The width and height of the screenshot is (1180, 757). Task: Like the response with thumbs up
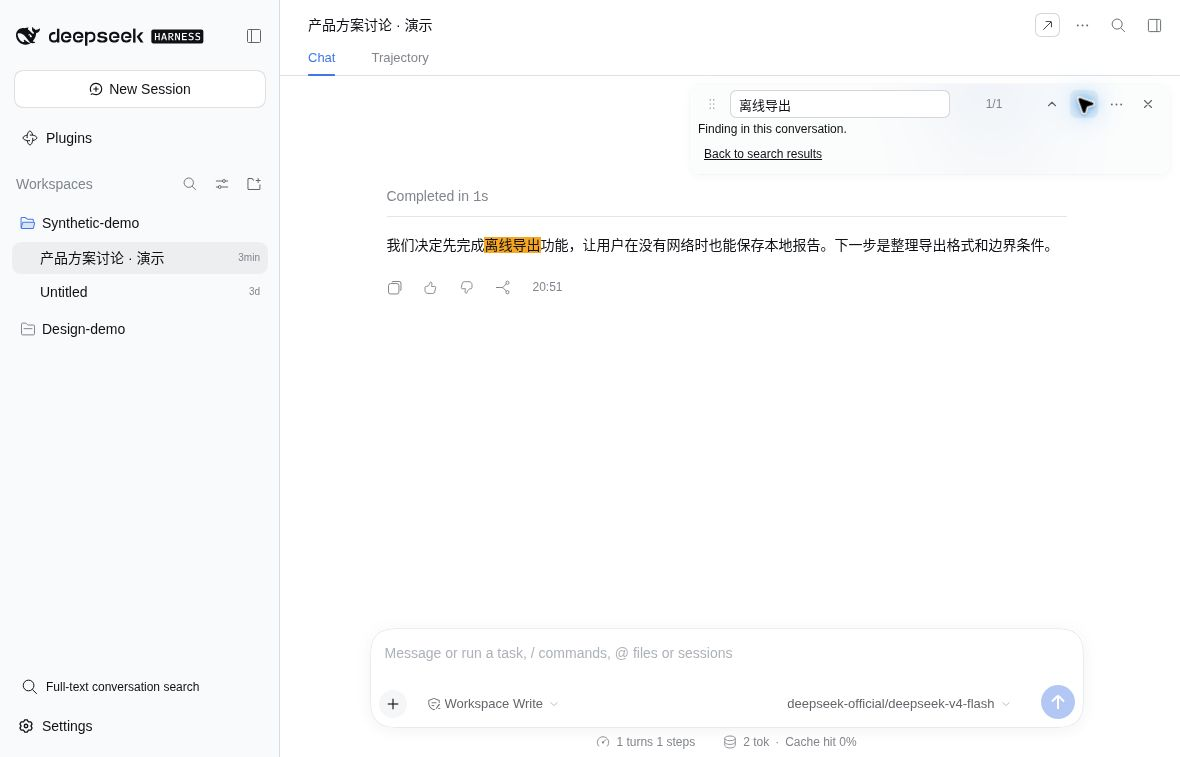click(430, 287)
